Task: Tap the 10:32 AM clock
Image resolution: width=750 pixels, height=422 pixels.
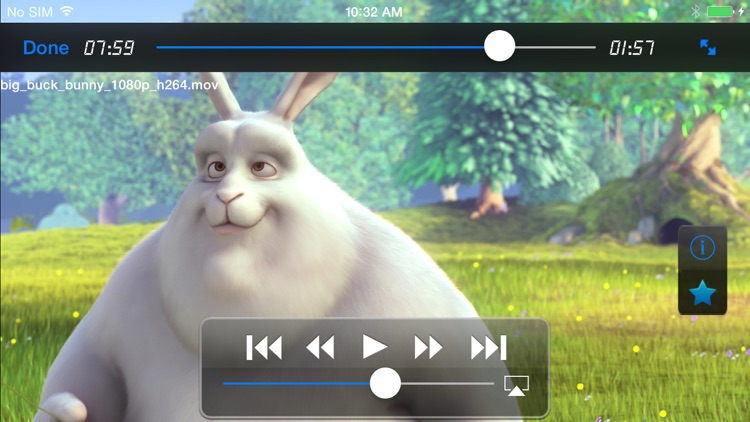Action: pos(374,12)
